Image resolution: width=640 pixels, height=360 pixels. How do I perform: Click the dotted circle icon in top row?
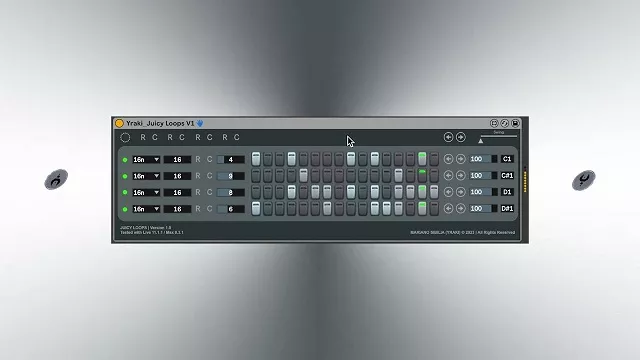pyautogui.click(x=125, y=138)
